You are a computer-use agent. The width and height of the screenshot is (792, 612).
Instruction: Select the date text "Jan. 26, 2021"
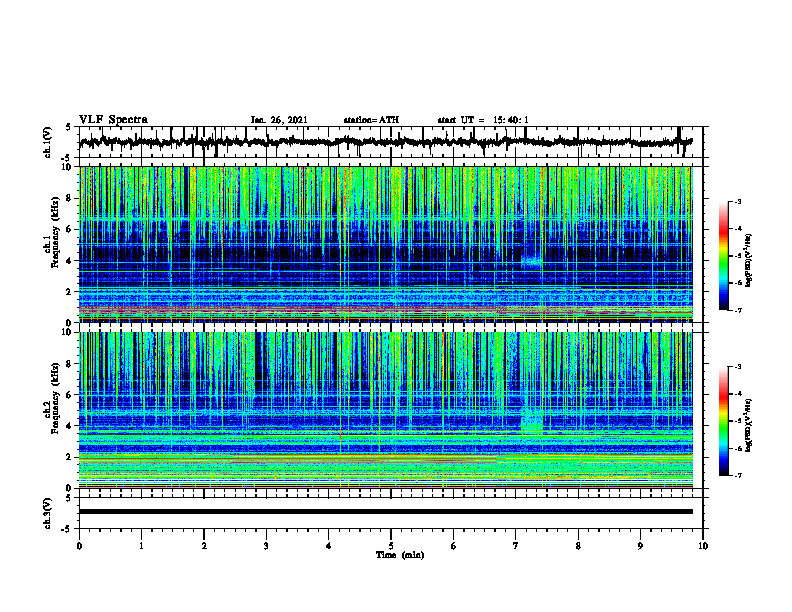[x=279, y=120]
